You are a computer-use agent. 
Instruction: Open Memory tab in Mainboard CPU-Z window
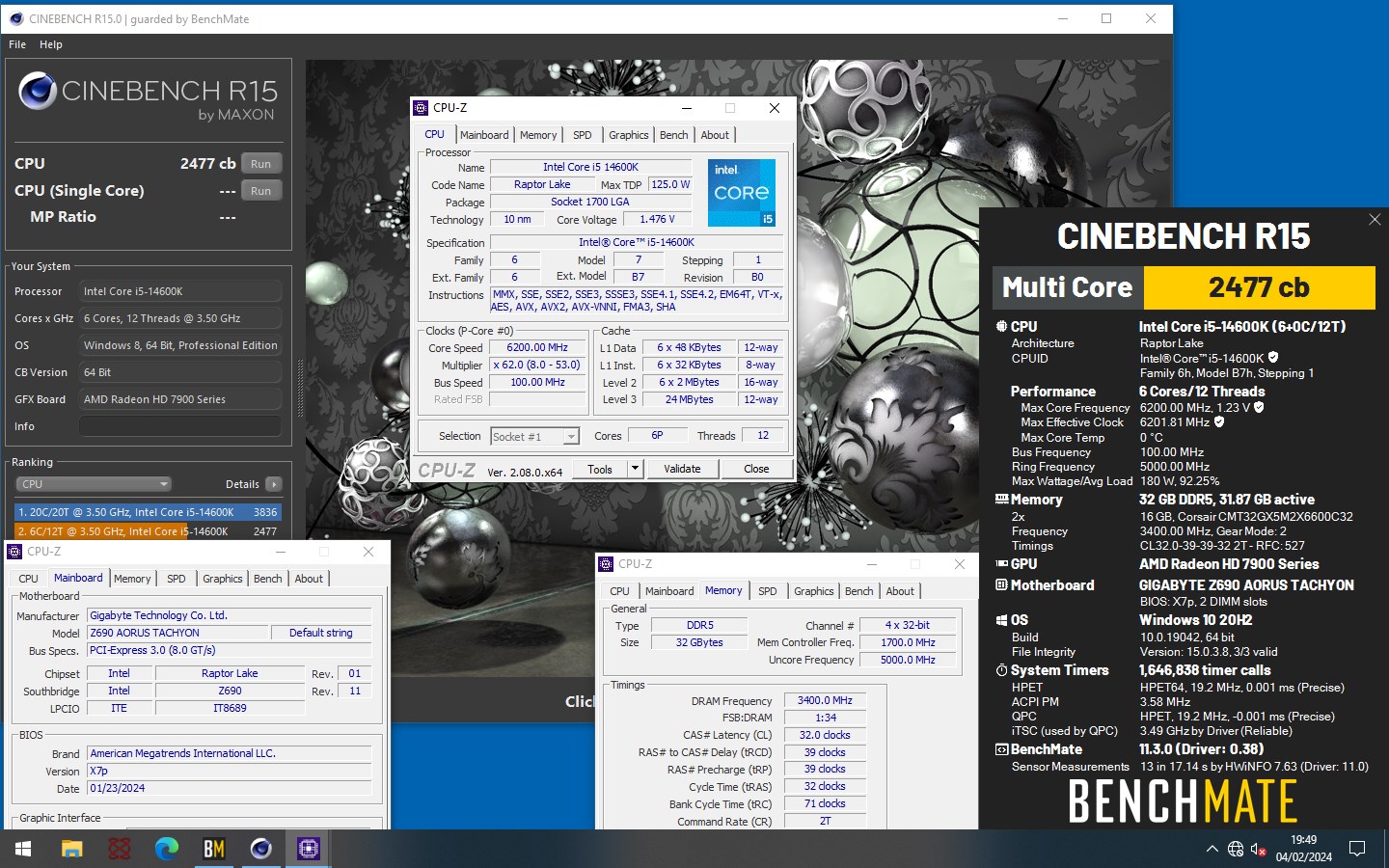point(132,579)
